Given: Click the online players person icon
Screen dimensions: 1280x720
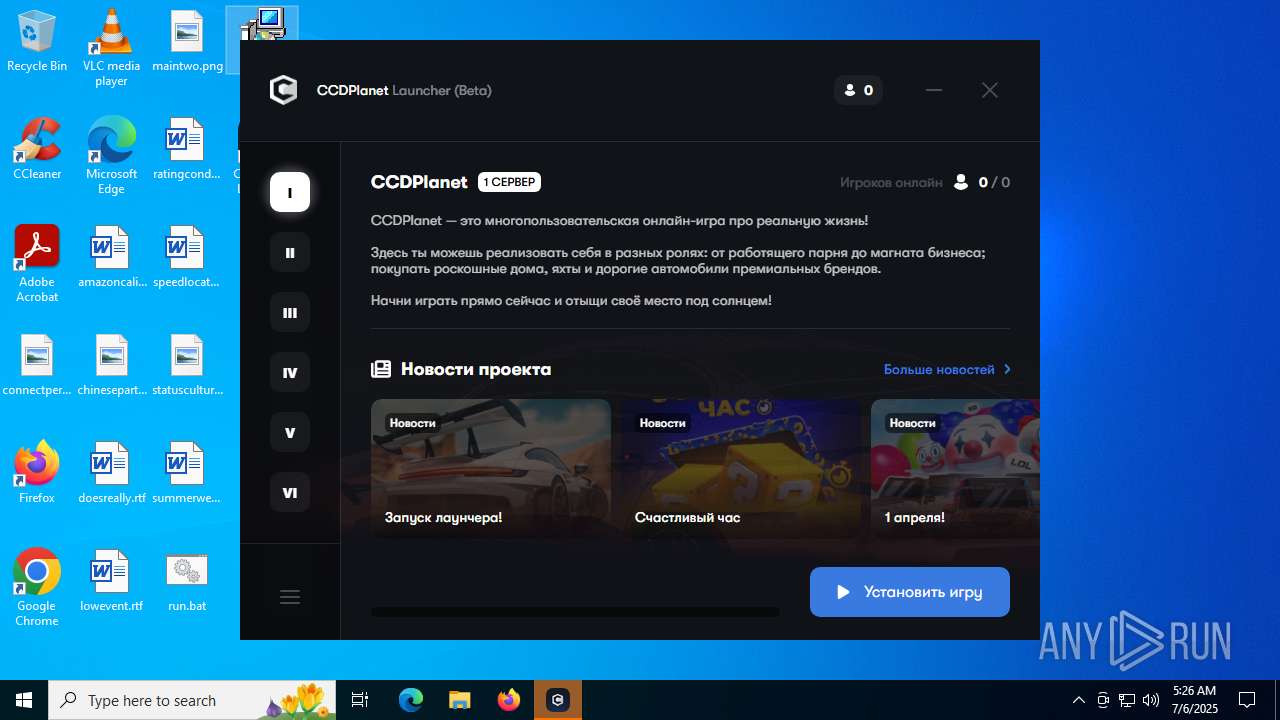Looking at the screenshot, I should pyautogui.click(x=961, y=182).
